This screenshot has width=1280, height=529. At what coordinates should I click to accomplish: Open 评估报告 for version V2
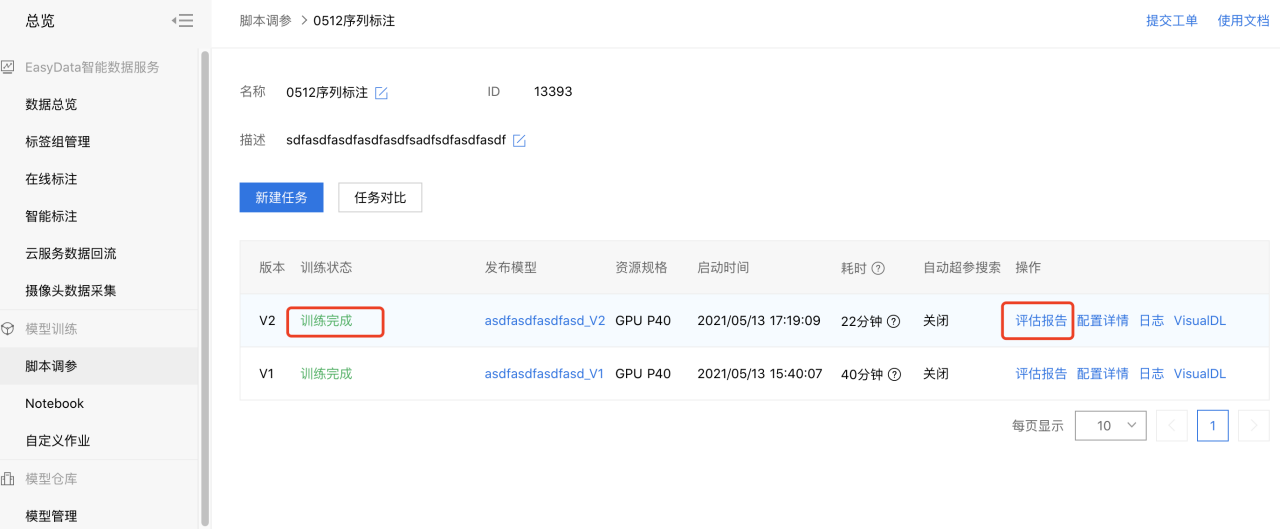1041,321
